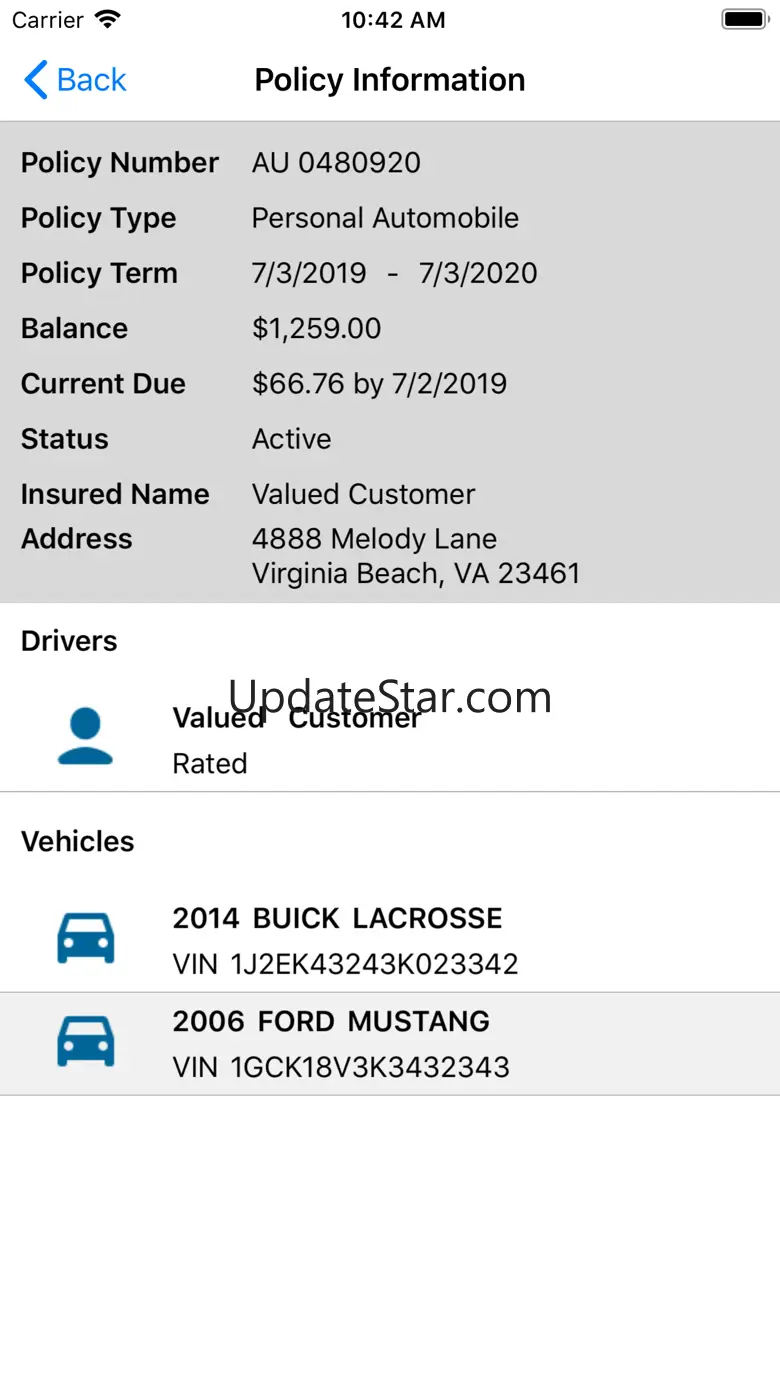Image resolution: width=780 pixels, height=1387 pixels.
Task: Tap the driver person icon
Action: coord(85,737)
